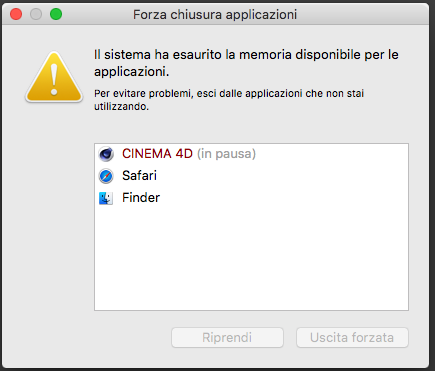This screenshot has height=371, width=435.
Task: Resume the app with the Riprendi button
Action: tap(227, 337)
